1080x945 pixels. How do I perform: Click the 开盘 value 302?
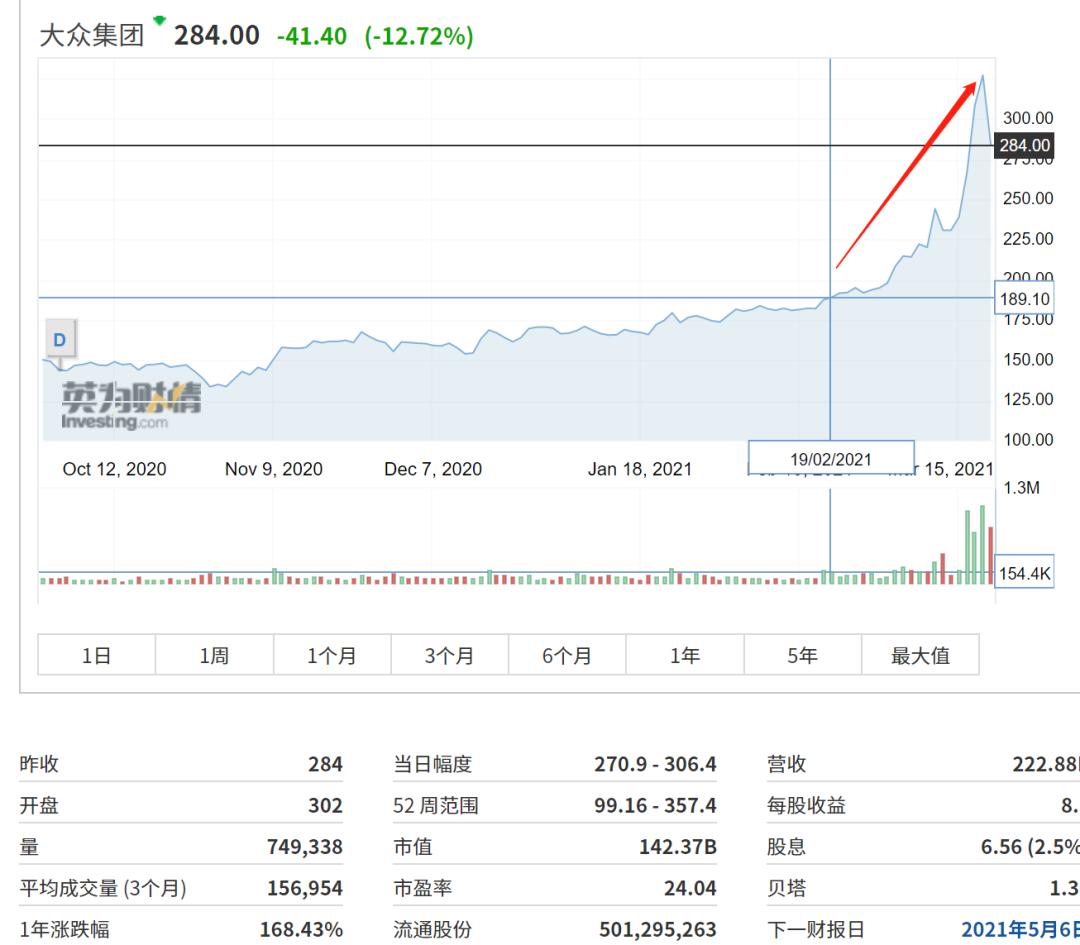[325, 805]
